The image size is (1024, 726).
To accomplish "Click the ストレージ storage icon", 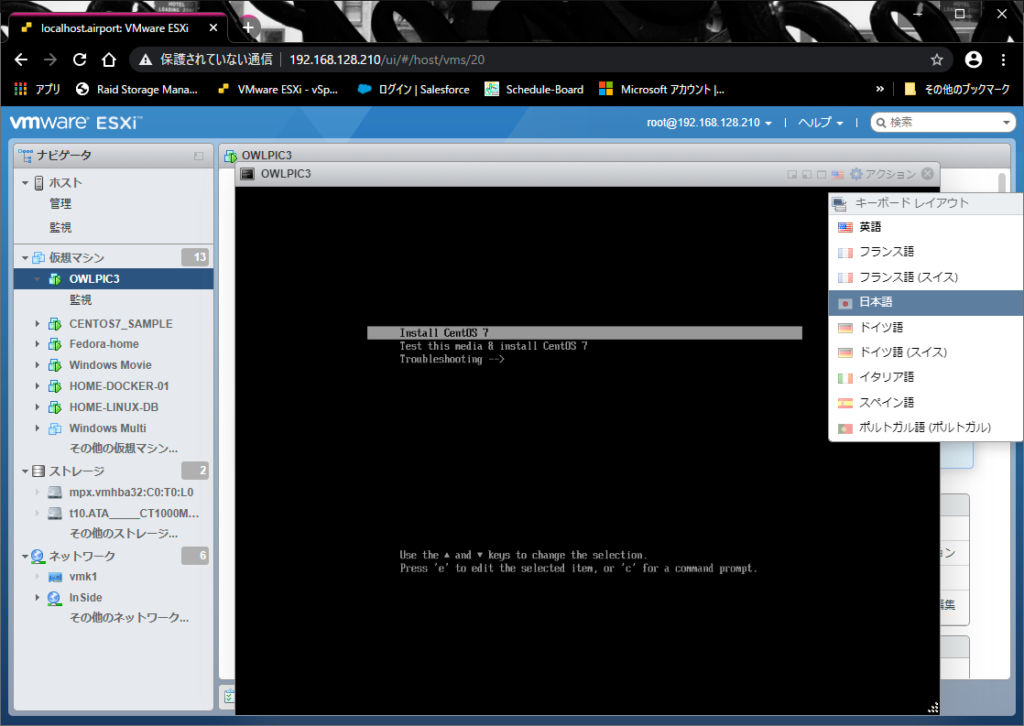I will coord(39,471).
